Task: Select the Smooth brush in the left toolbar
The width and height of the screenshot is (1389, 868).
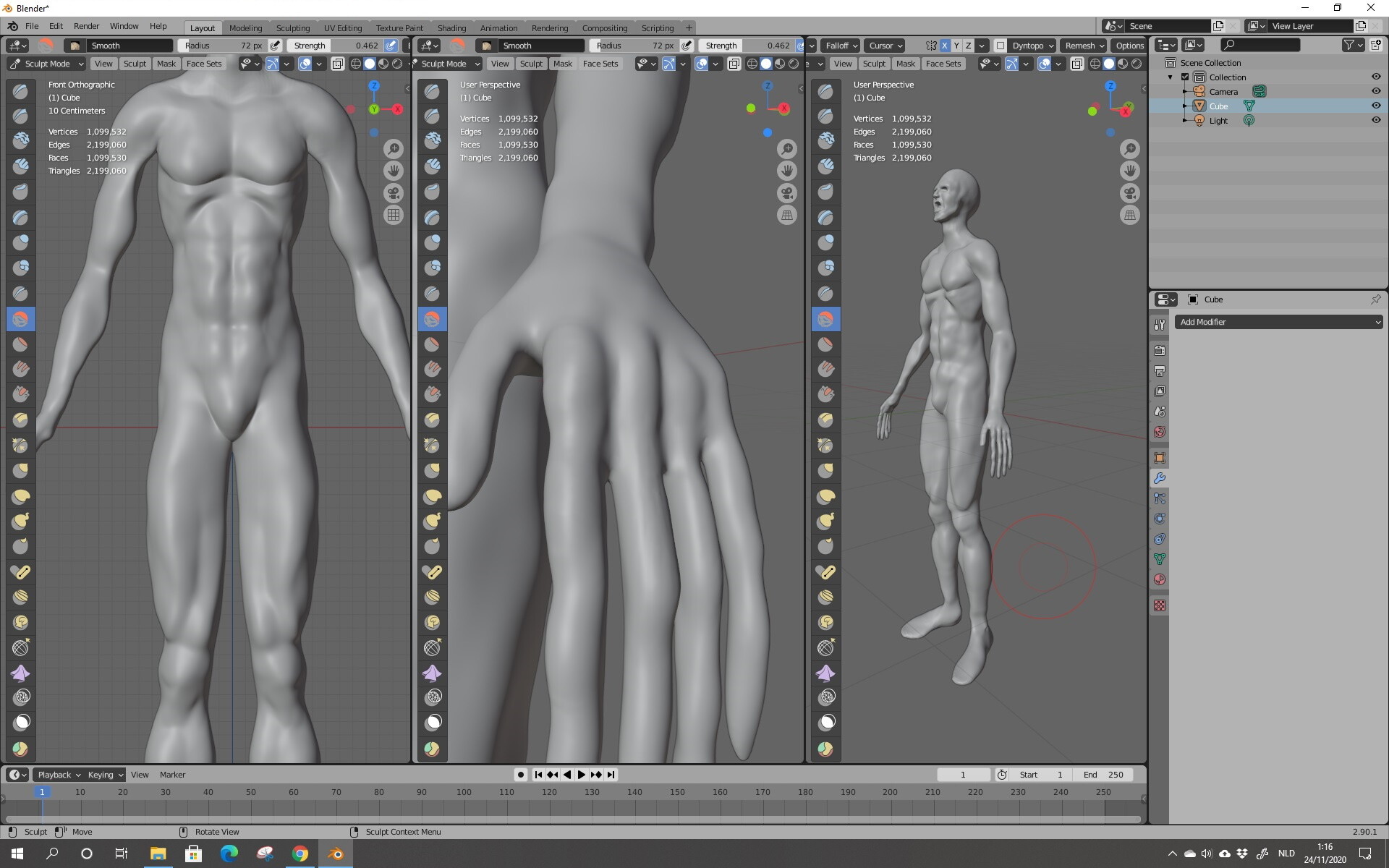Action: (20, 319)
